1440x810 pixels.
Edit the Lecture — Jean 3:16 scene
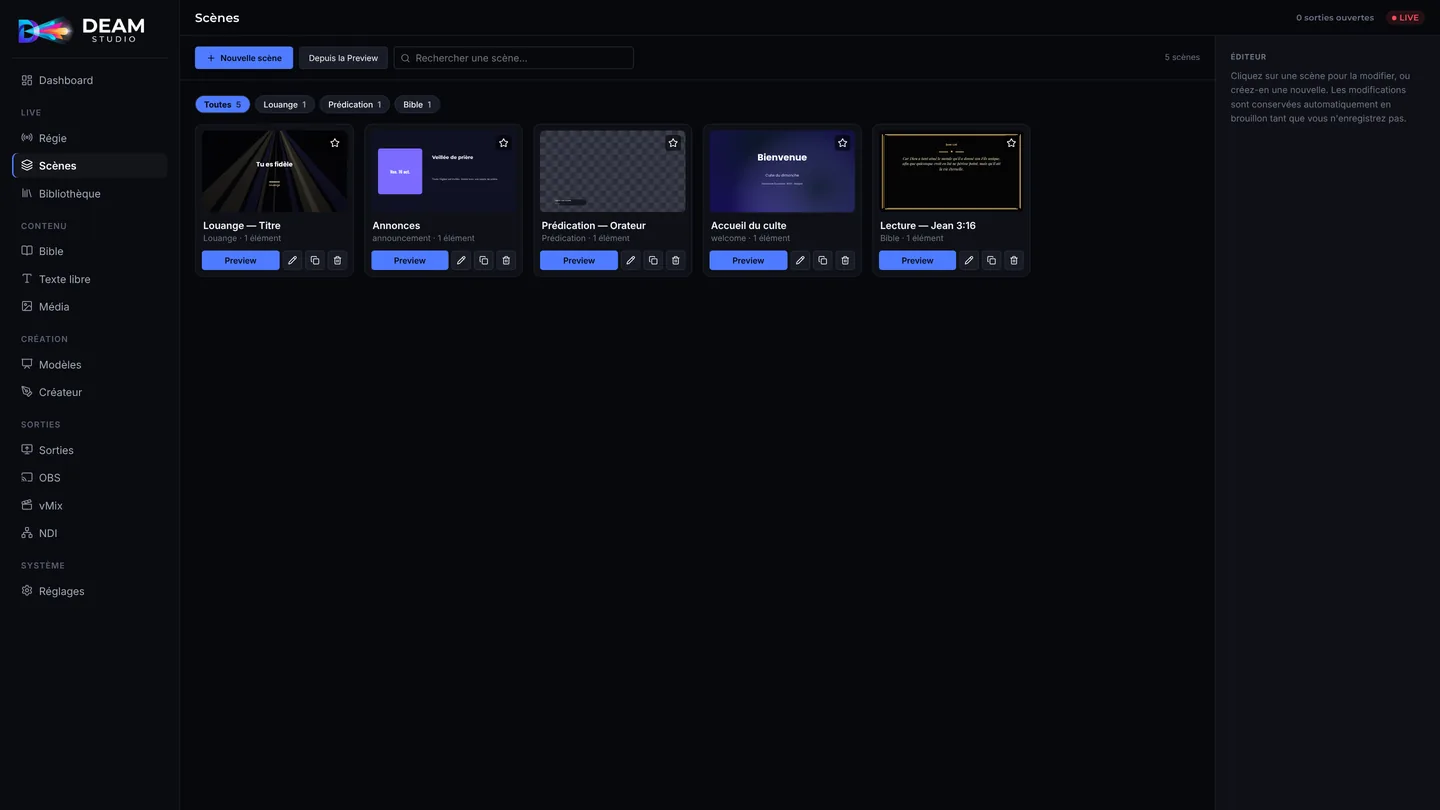point(969,260)
